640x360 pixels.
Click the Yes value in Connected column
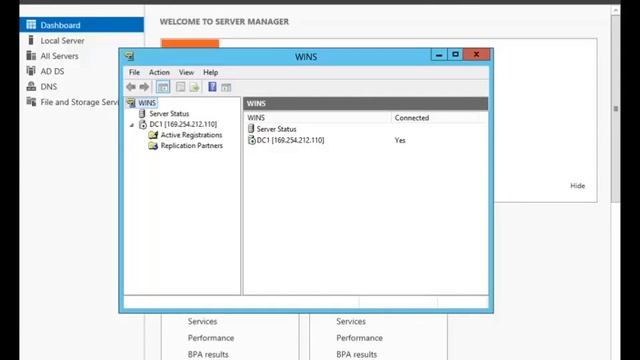[x=400, y=140]
